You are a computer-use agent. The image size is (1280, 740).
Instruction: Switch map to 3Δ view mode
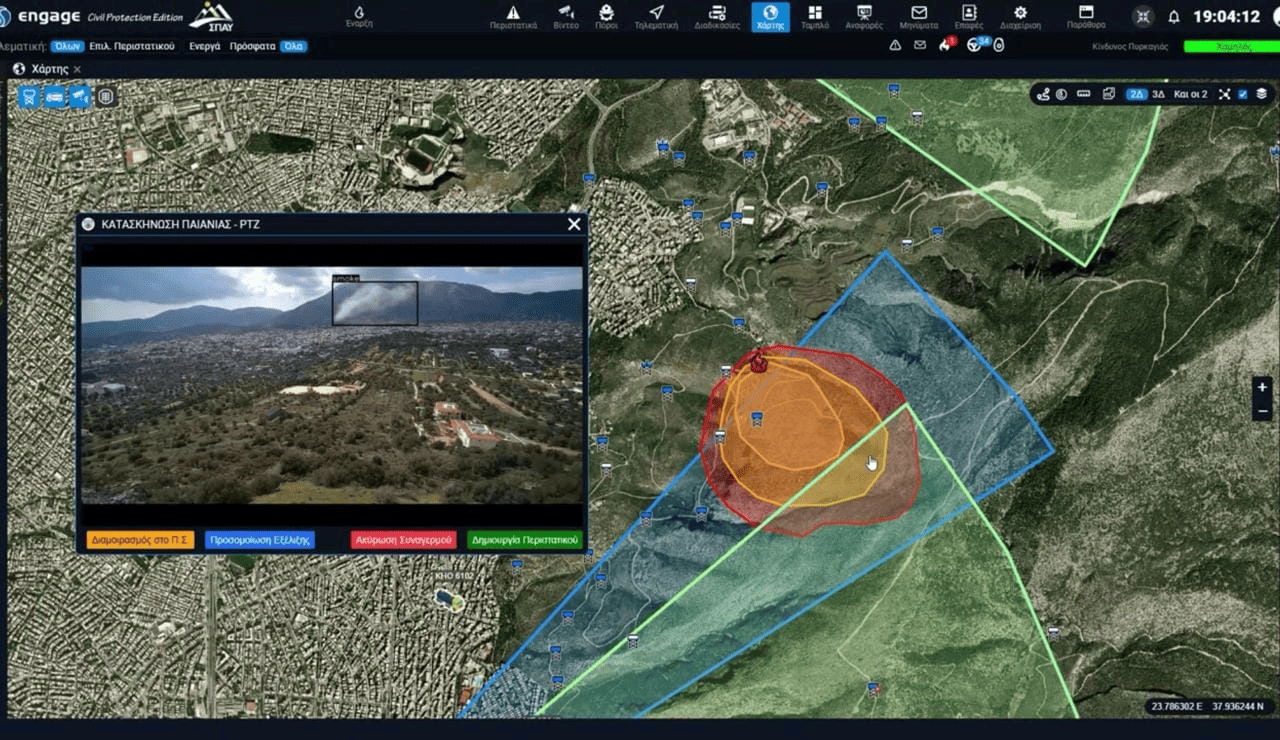pos(1159,94)
